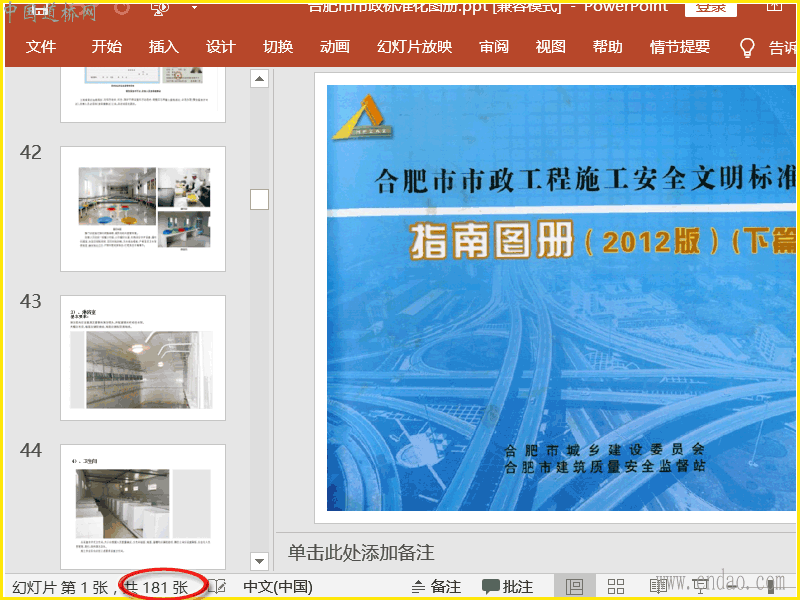
Task: Start slideshow from beginning via title bar icon
Action: 160,8
